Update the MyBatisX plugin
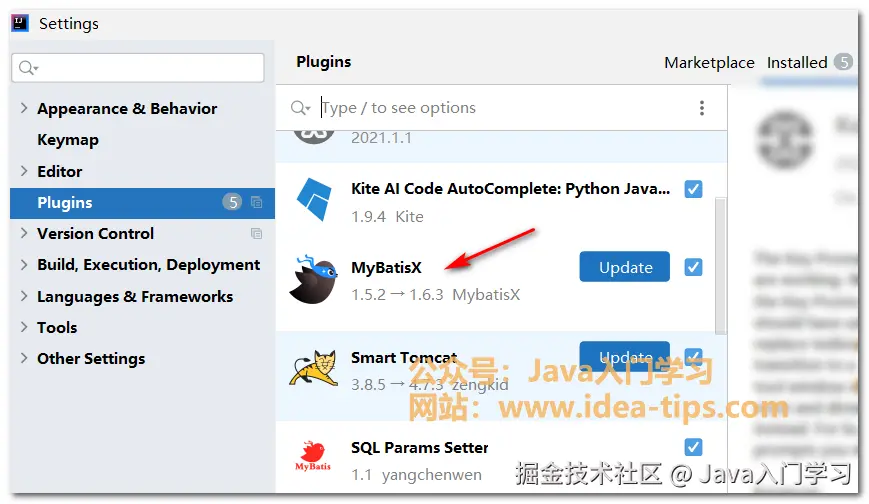The width and height of the screenshot is (869, 504). [x=625, y=267]
